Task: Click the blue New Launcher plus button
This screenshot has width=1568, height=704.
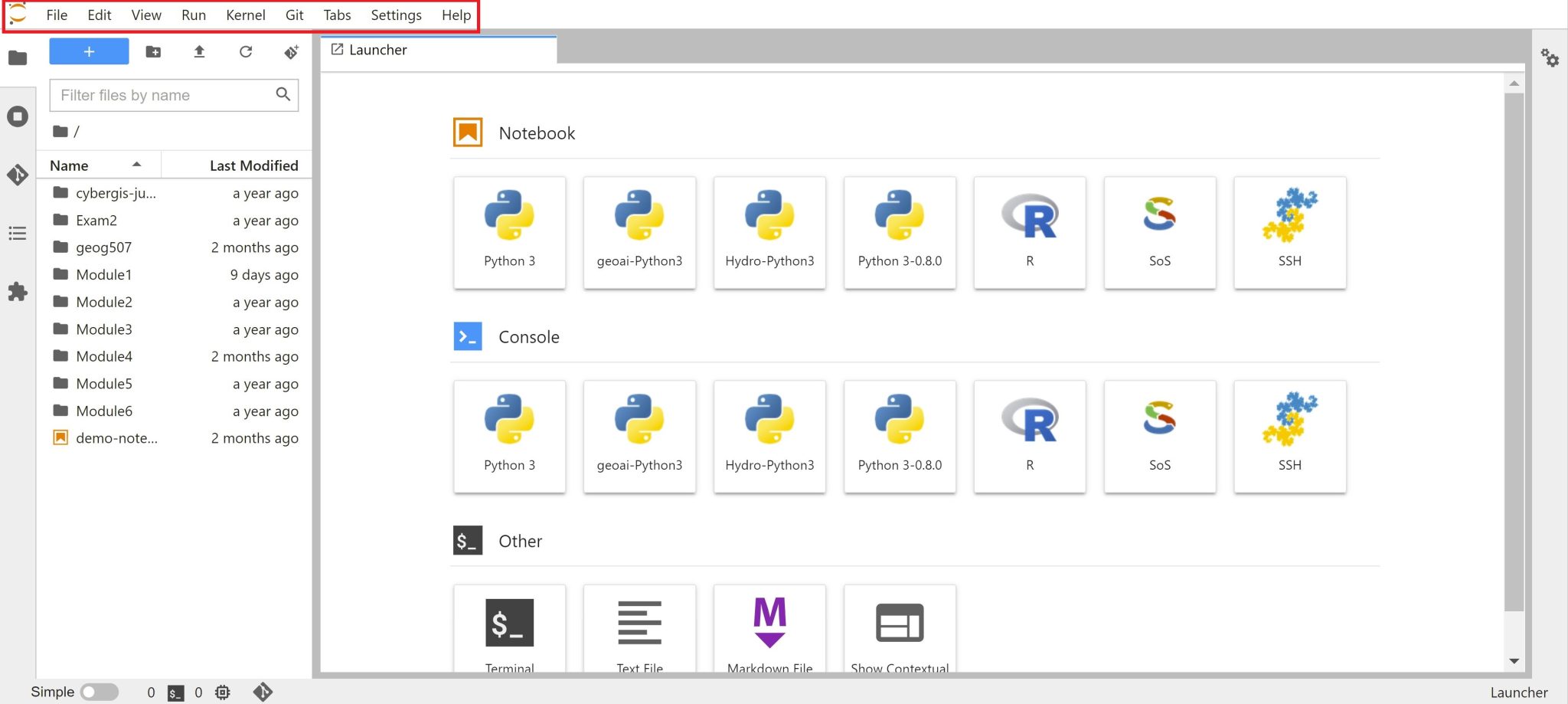Action: (x=89, y=52)
